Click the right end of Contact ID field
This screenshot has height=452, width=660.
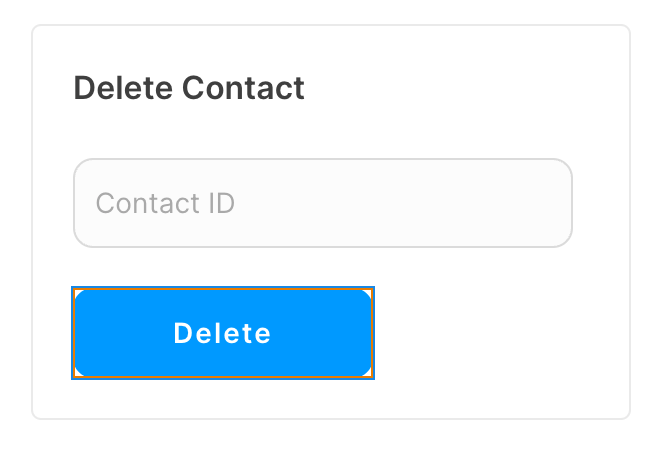[547, 203]
